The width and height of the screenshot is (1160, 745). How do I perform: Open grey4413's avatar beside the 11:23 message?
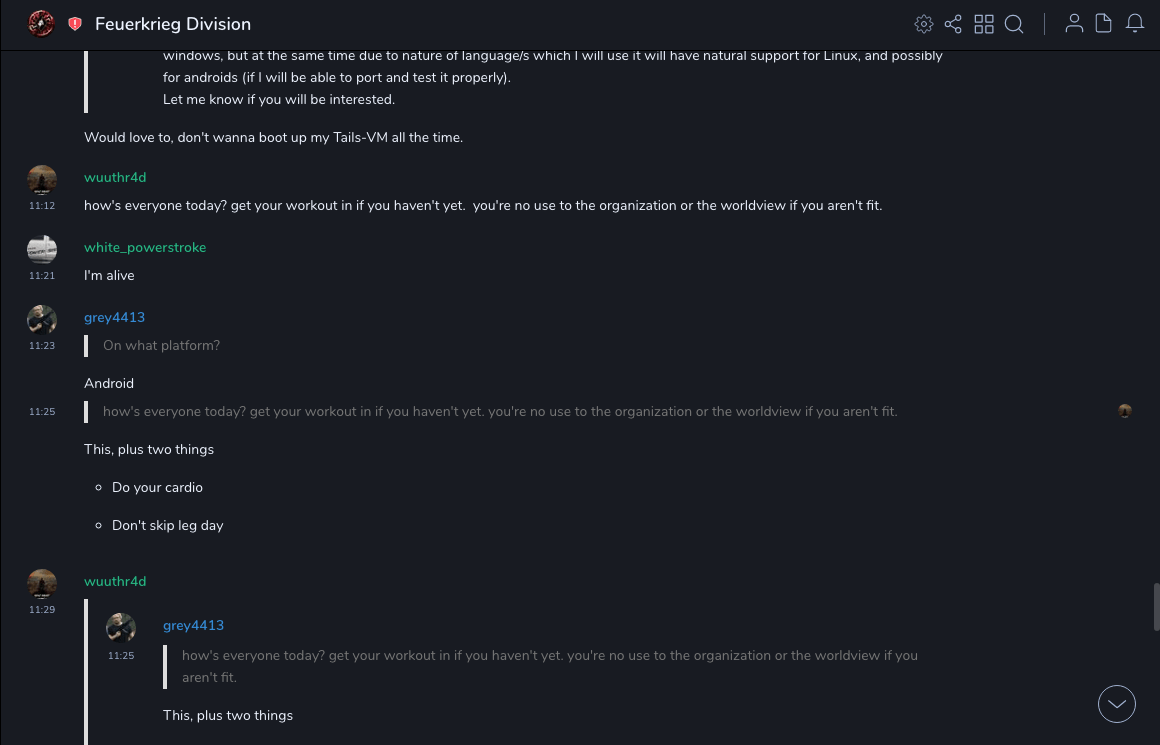[x=42, y=319]
